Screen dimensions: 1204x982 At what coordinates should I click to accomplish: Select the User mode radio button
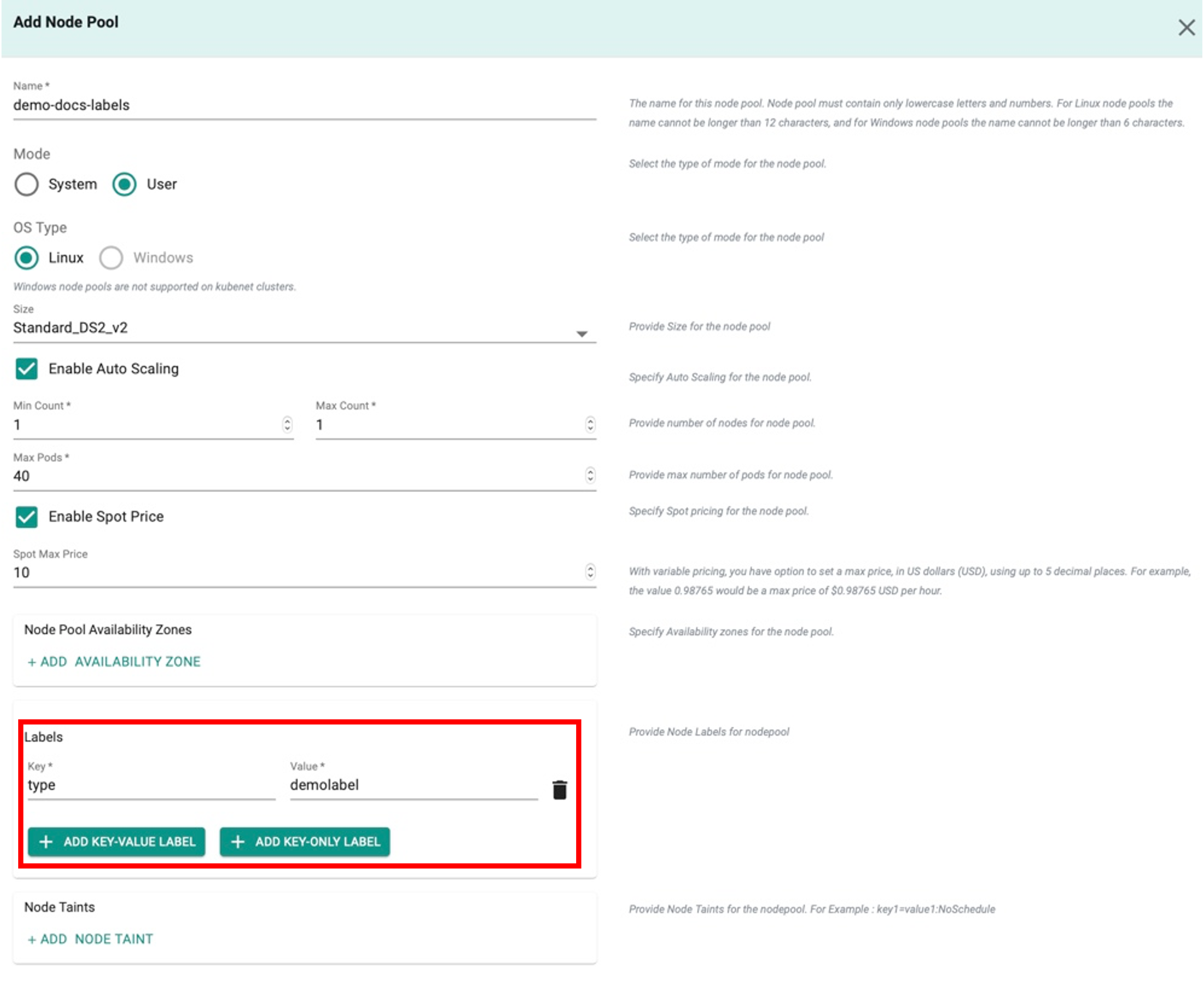point(124,184)
